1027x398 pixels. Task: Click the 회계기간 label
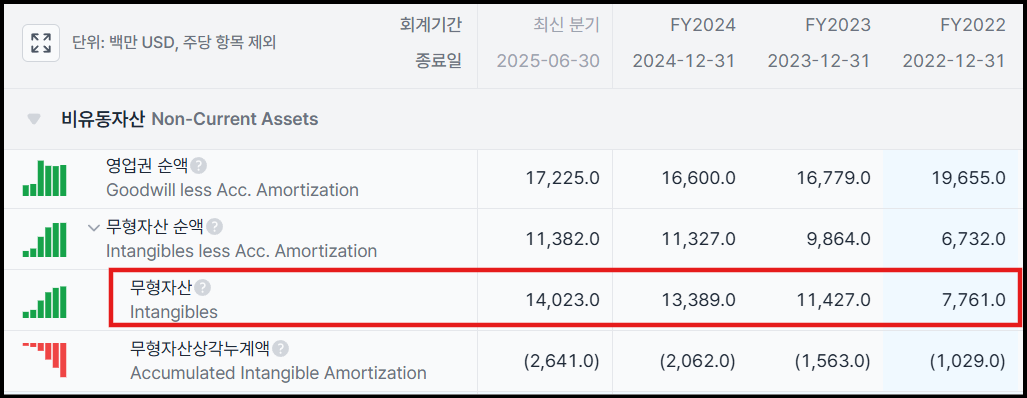coord(431,26)
